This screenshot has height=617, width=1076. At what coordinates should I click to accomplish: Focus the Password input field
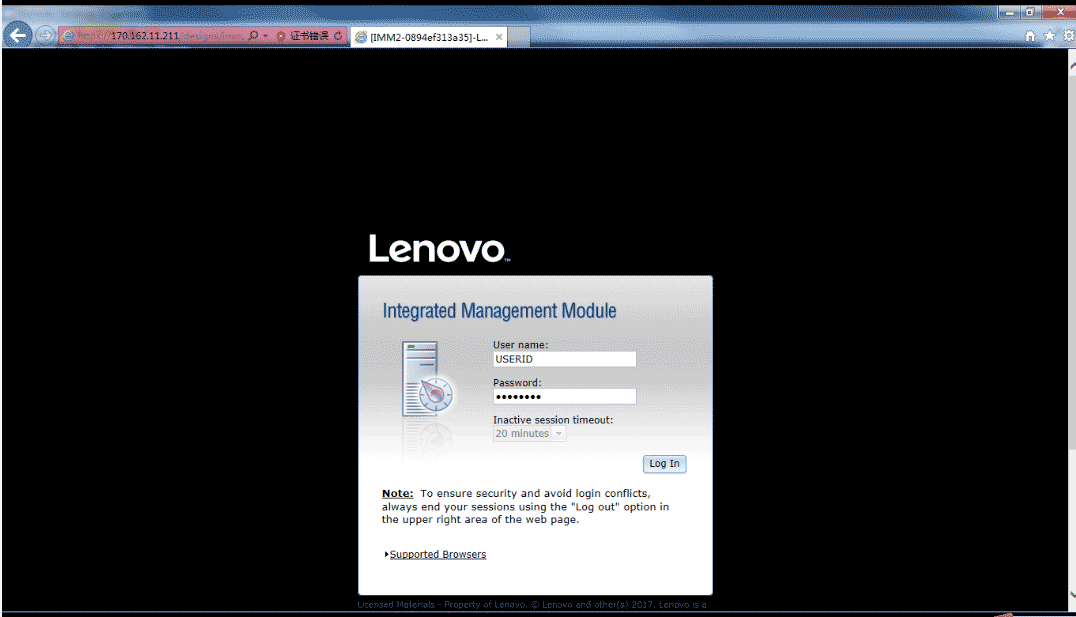tap(564, 397)
